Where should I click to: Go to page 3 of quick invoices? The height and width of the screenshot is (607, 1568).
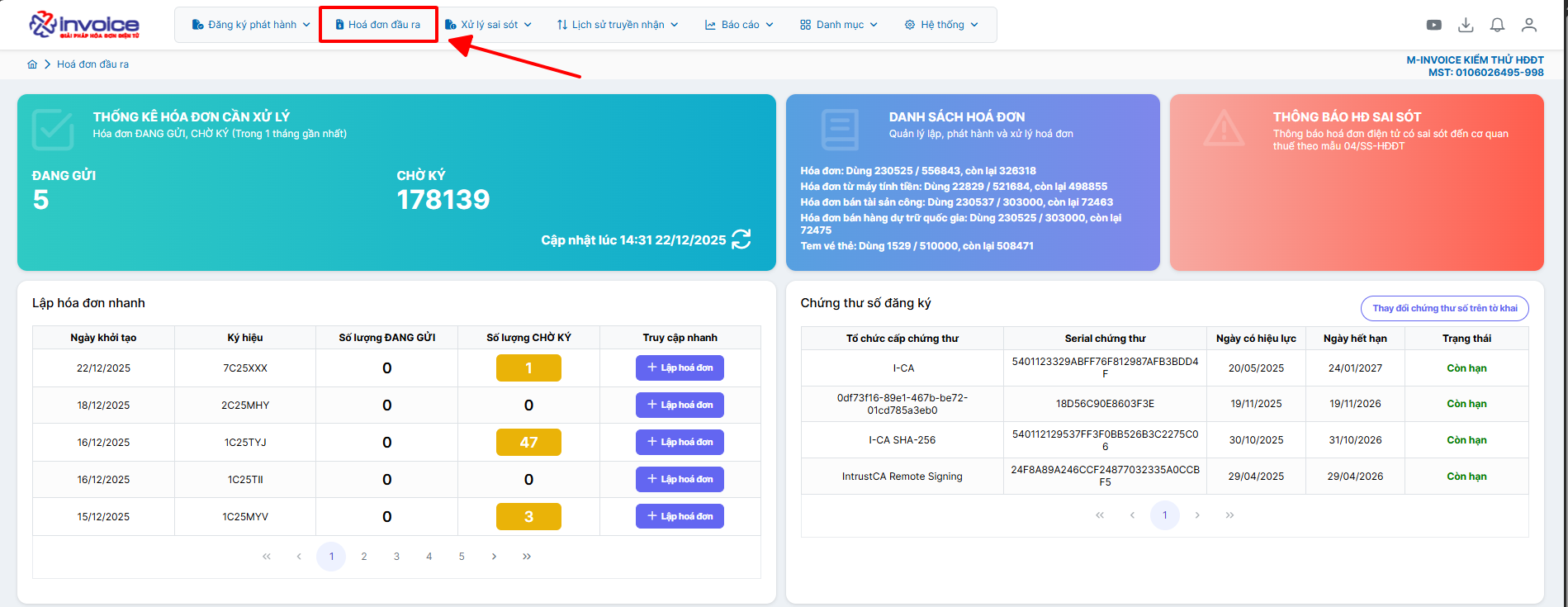point(396,557)
